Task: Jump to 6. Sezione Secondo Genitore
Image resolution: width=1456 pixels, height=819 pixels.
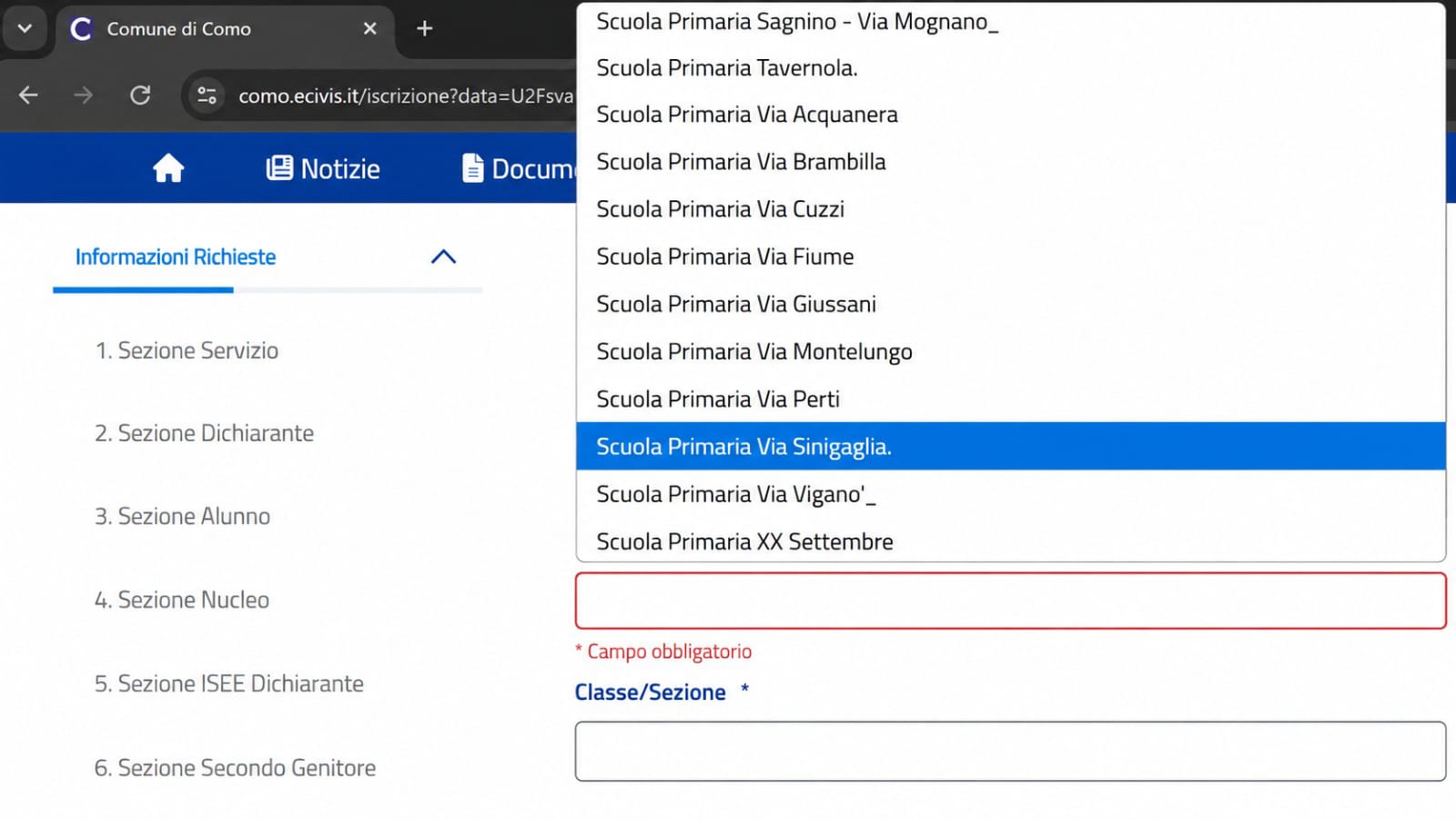Action: point(235,768)
